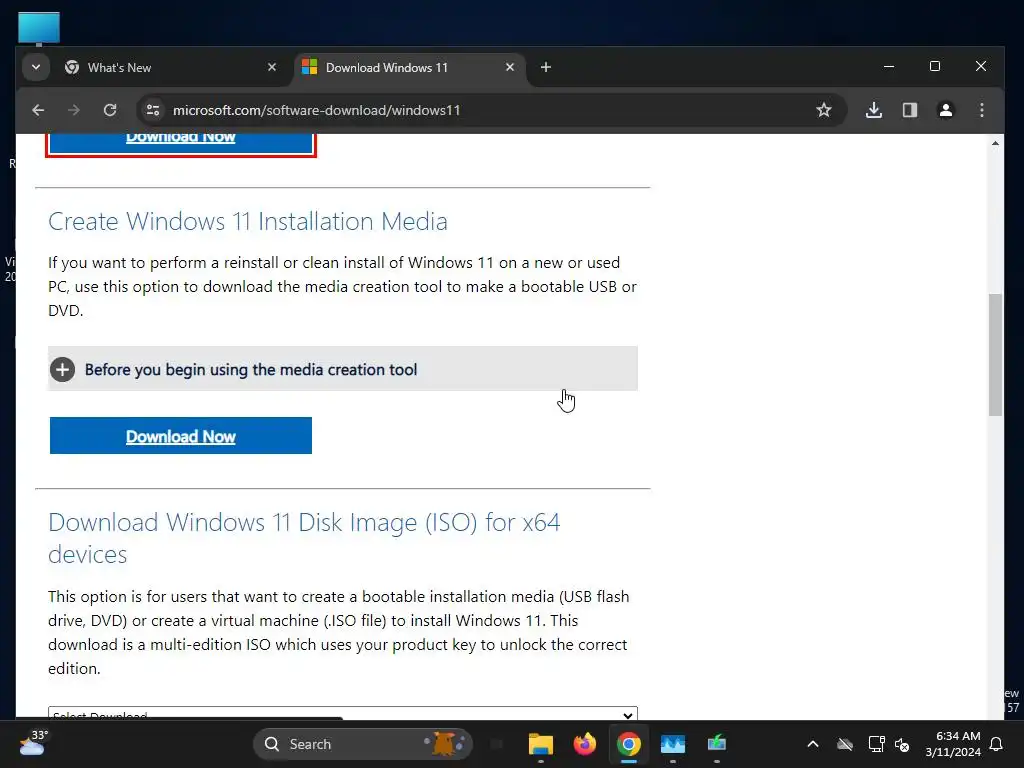Click the monitor desktop icon at top left
Screen dimensions: 1024x768
tap(39, 29)
